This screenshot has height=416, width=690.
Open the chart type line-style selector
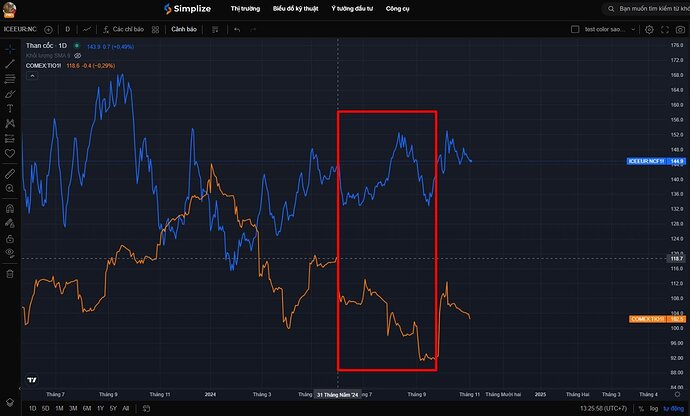click(87, 29)
